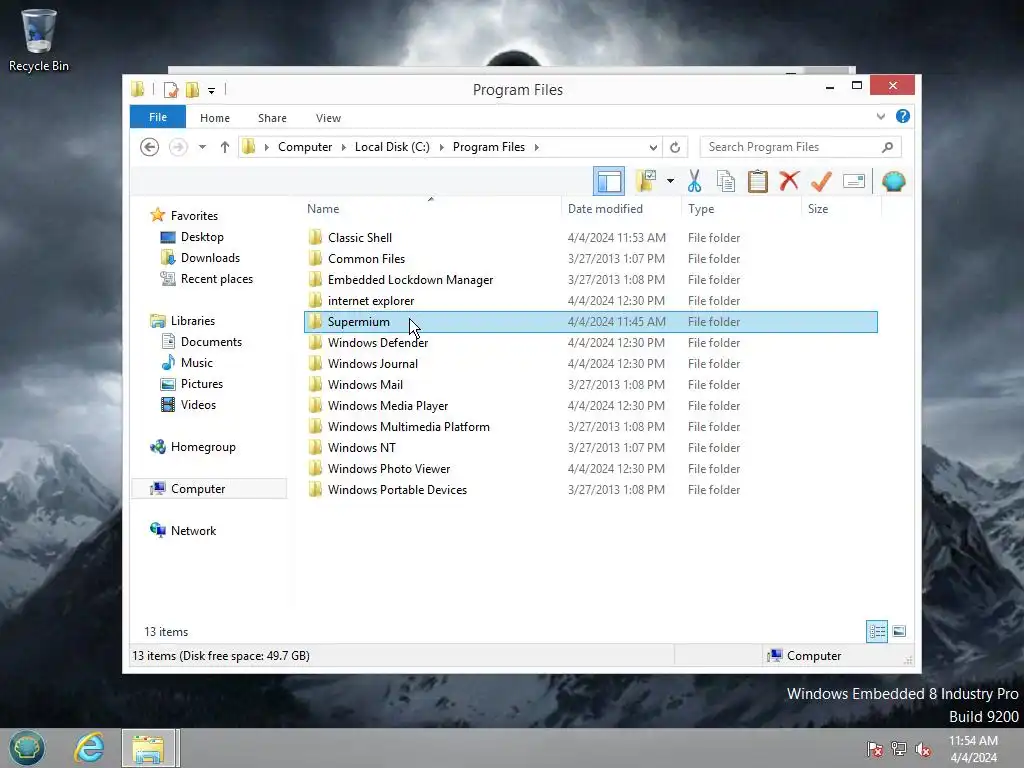Screen dimensions: 1024x768
Task: Select Downloads in the navigation pane
Action: point(210,258)
